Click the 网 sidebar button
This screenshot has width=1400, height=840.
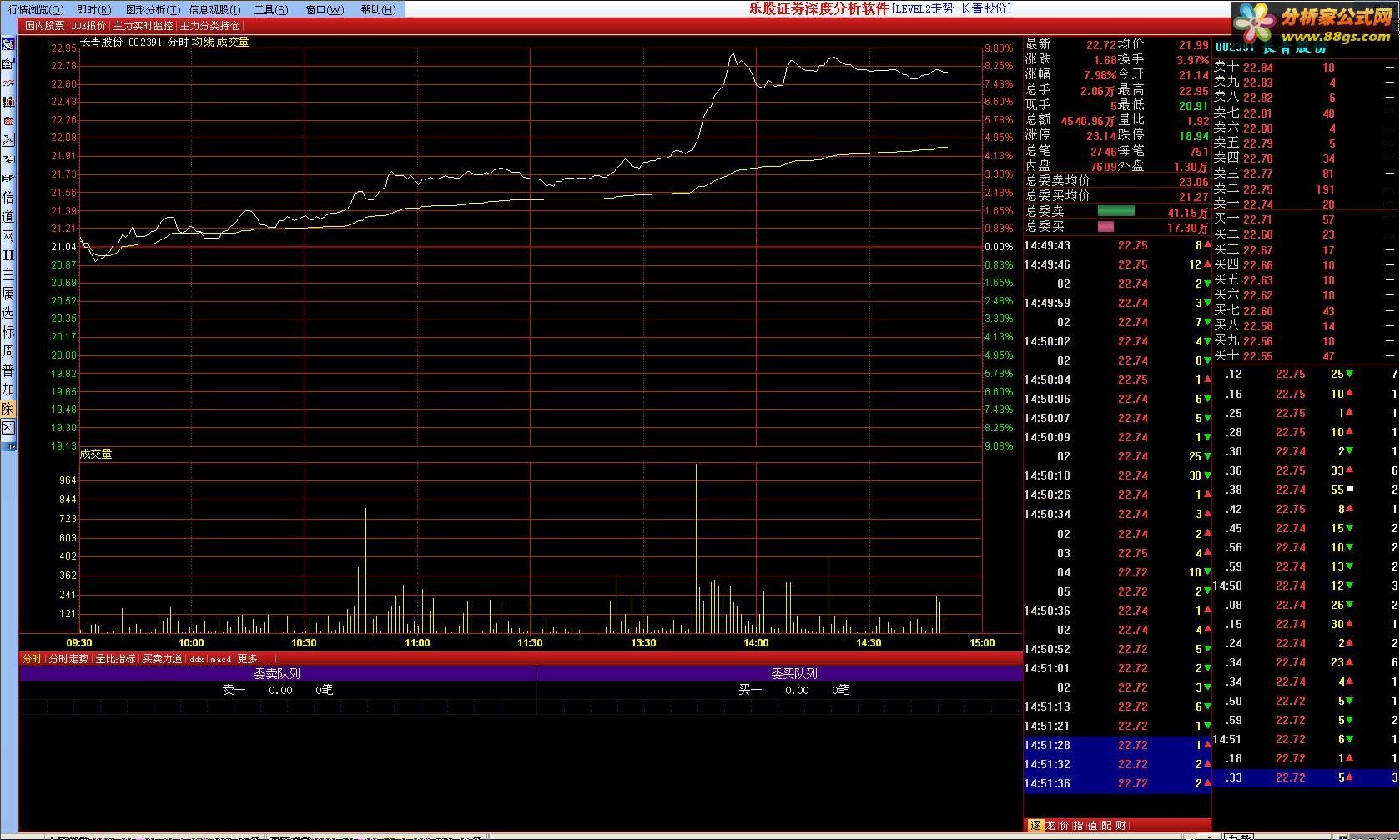point(8,236)
